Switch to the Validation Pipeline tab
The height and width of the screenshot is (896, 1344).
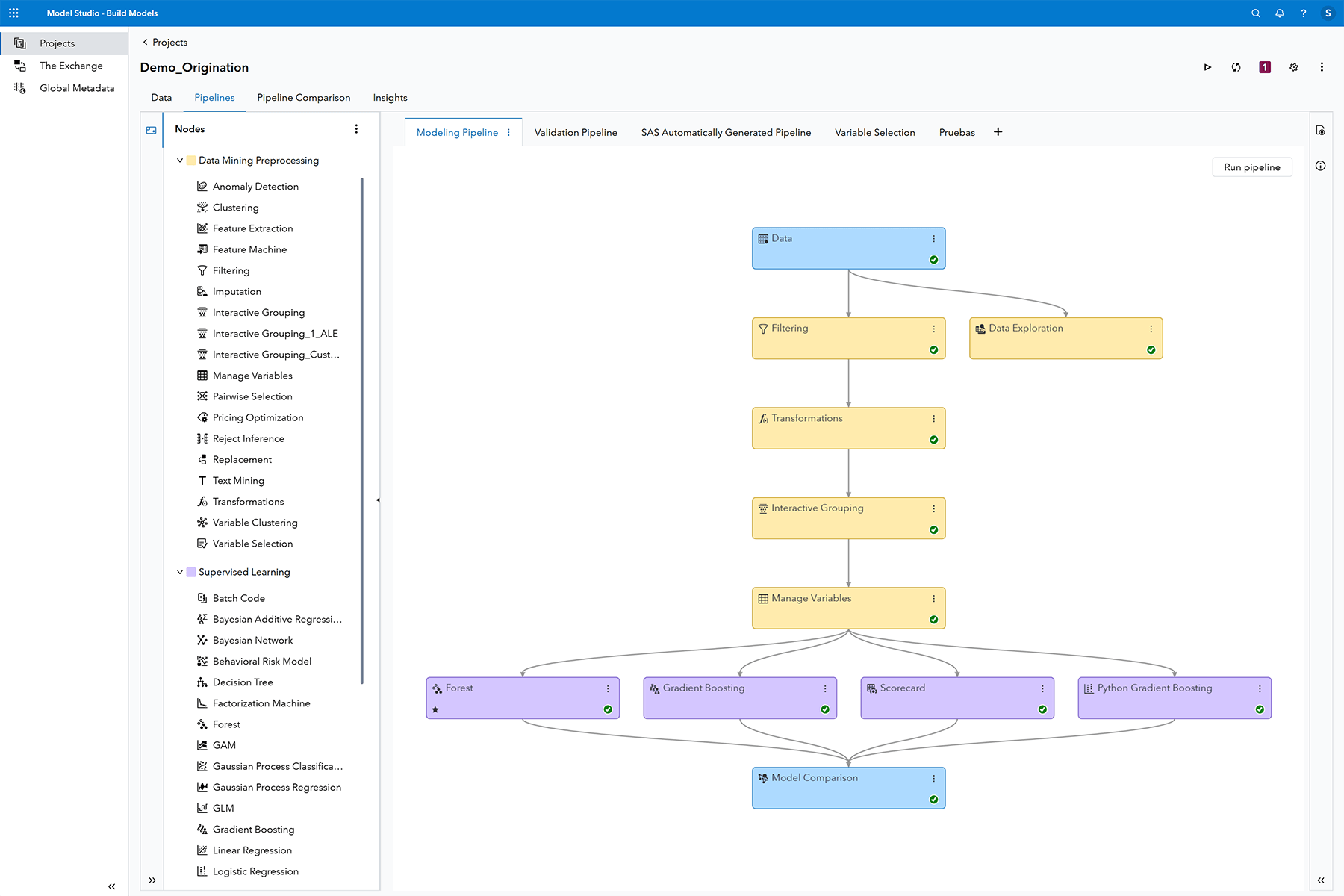[575, 132]
